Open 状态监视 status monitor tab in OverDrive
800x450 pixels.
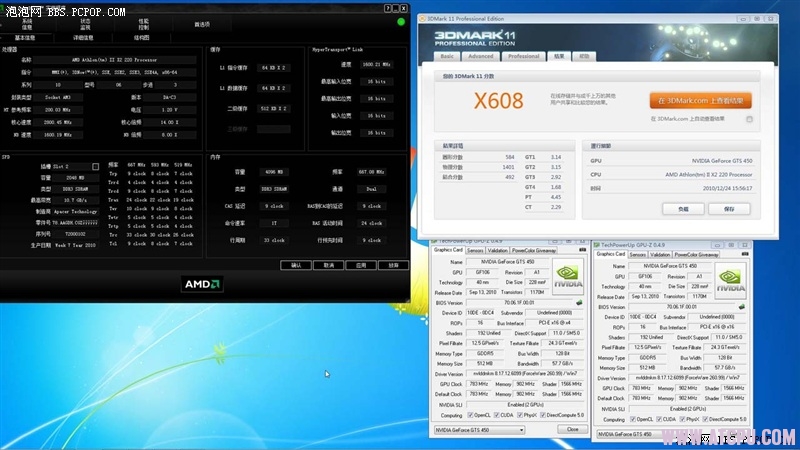[85, 24]
